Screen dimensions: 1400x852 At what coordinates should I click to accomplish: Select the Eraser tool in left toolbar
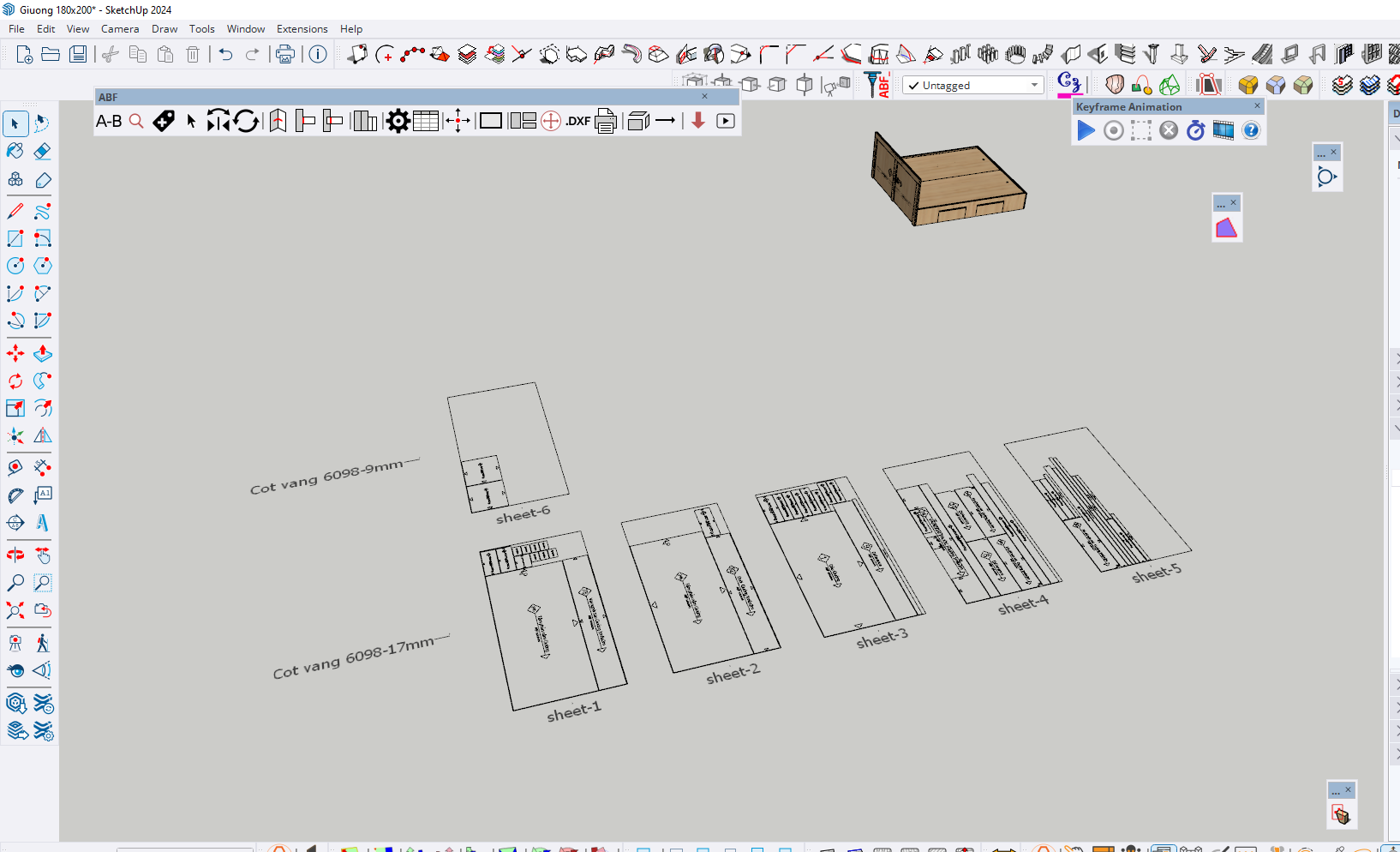pyautogui.click(x=42, y=152)
